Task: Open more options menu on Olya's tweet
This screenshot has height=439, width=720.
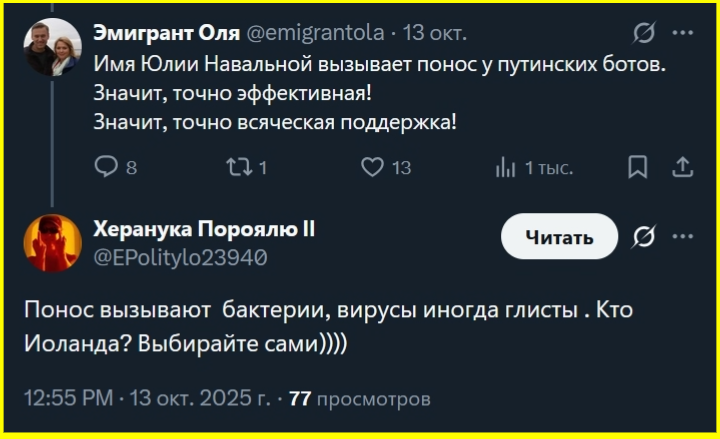Action: [683, 33]
